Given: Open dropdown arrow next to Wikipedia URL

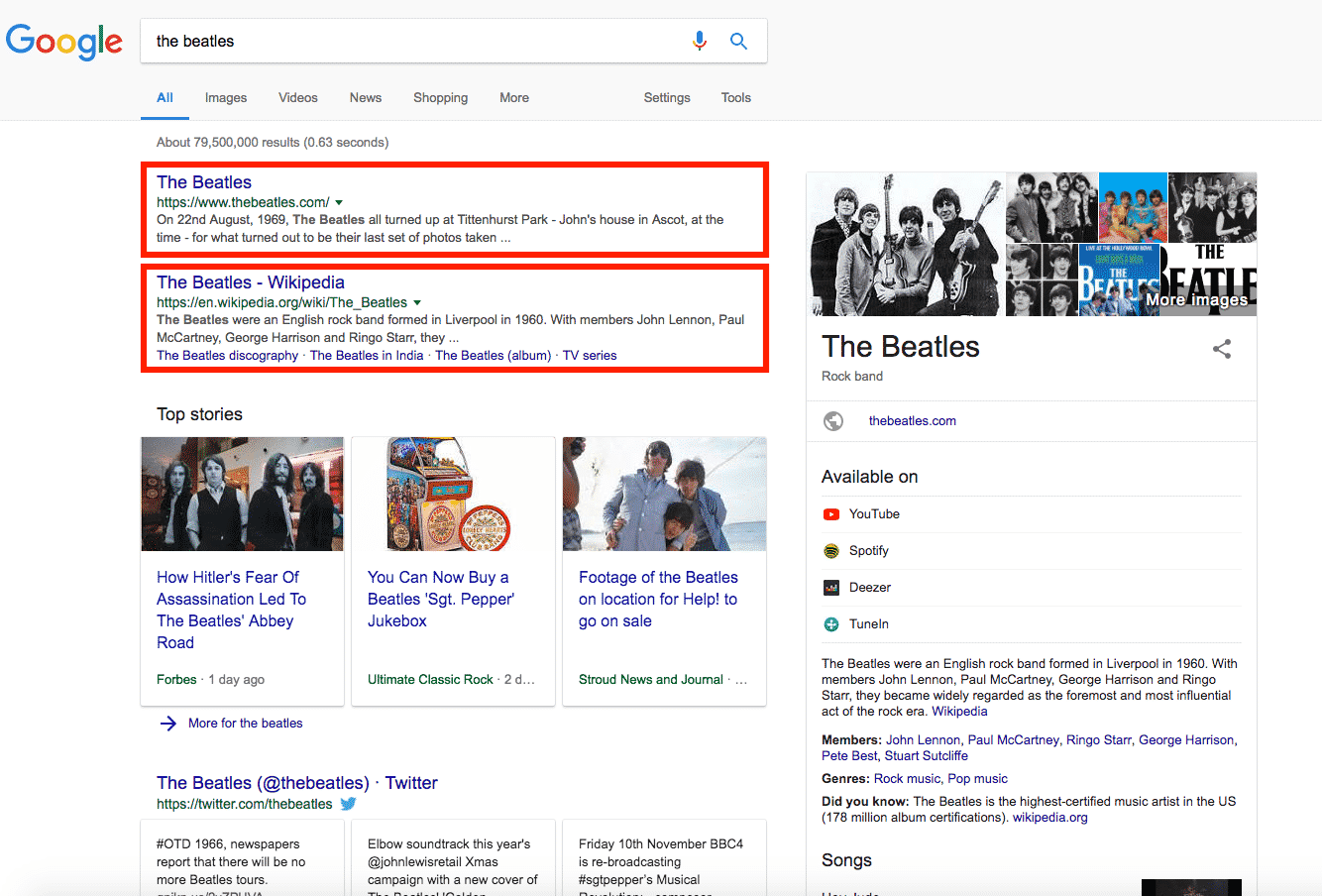Looking at the screenshot, I should [x=417, y=302].
